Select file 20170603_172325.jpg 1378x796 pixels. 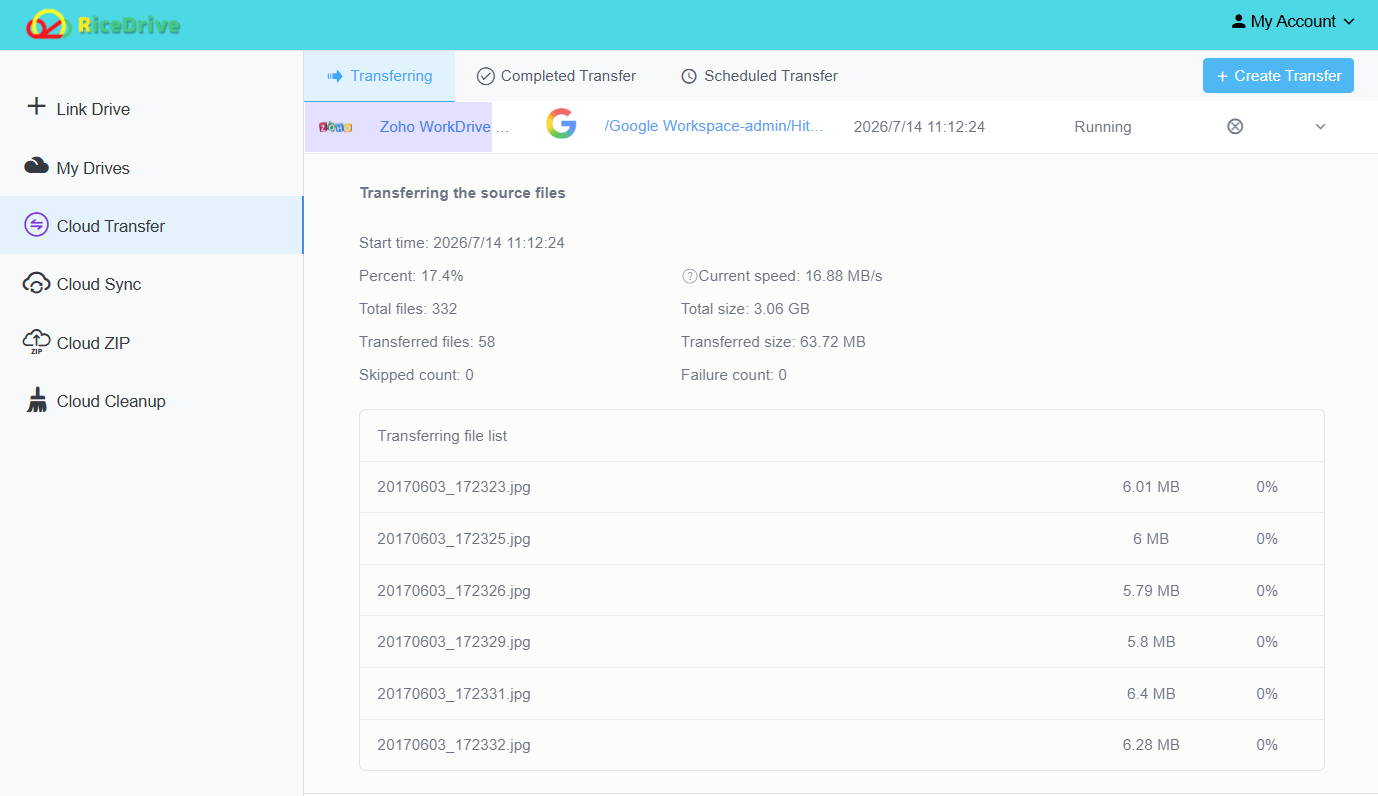tap(454, 539)
